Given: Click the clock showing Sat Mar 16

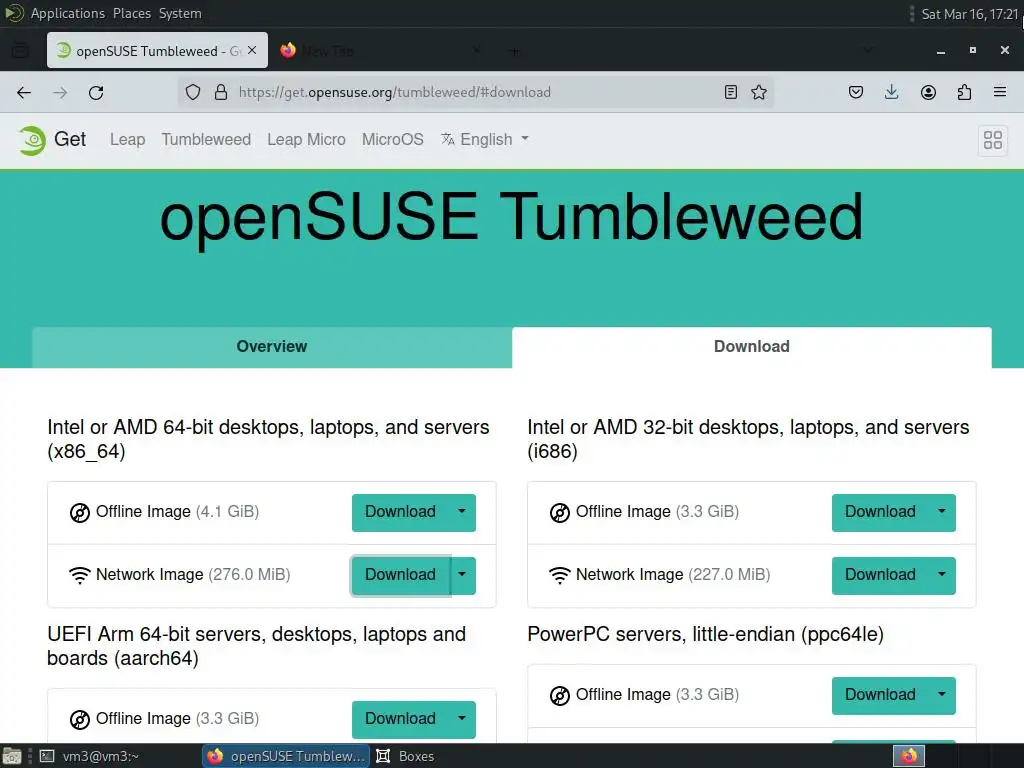Looking at the screenshot, I should point(970,14).
